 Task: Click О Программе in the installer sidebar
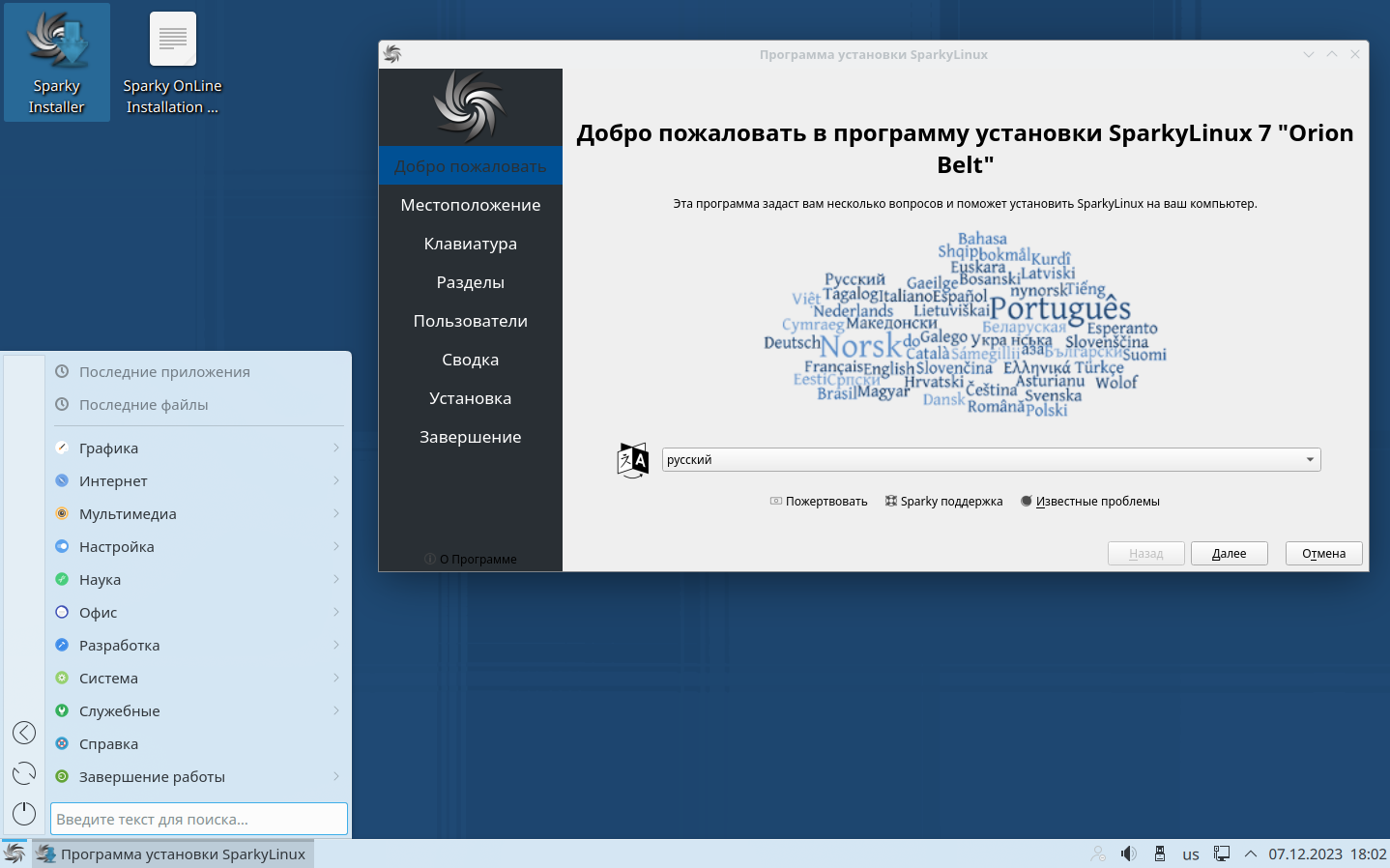[471, 559]
